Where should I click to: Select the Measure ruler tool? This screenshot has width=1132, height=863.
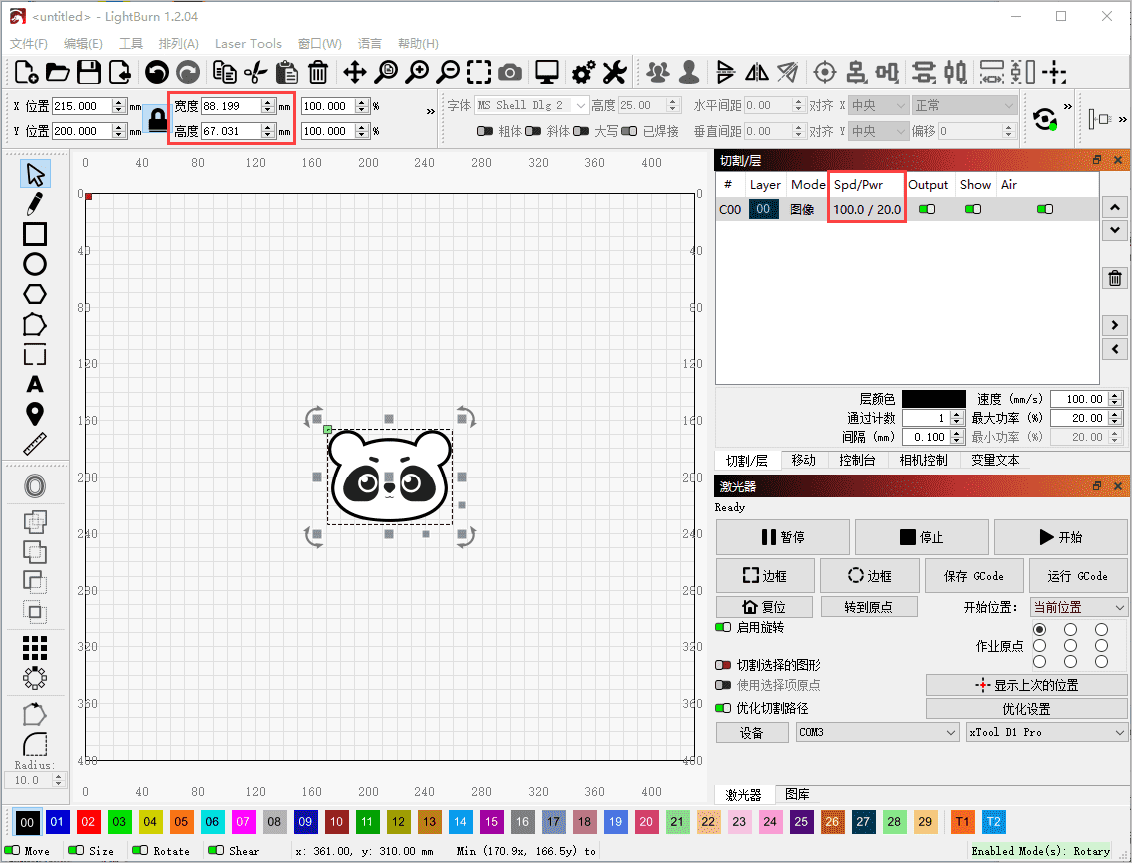tap(35, 444)
